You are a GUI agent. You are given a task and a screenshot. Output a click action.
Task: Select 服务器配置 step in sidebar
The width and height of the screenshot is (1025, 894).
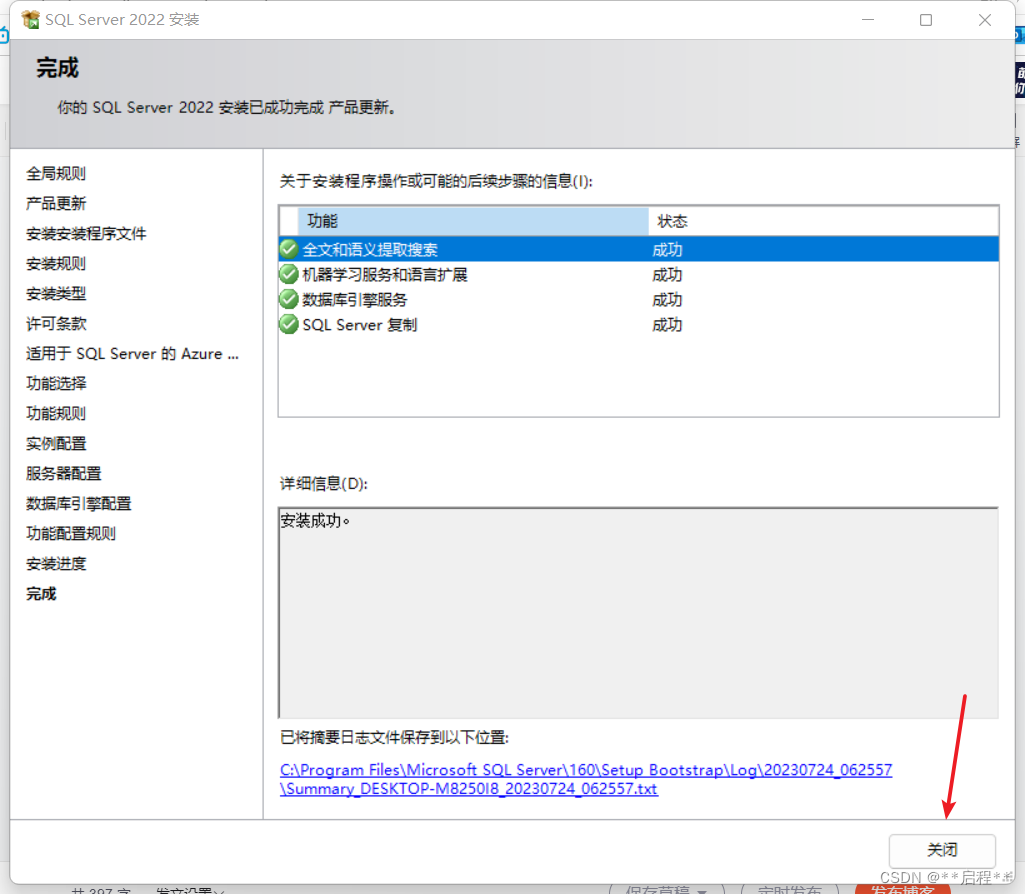click(64, 473)
